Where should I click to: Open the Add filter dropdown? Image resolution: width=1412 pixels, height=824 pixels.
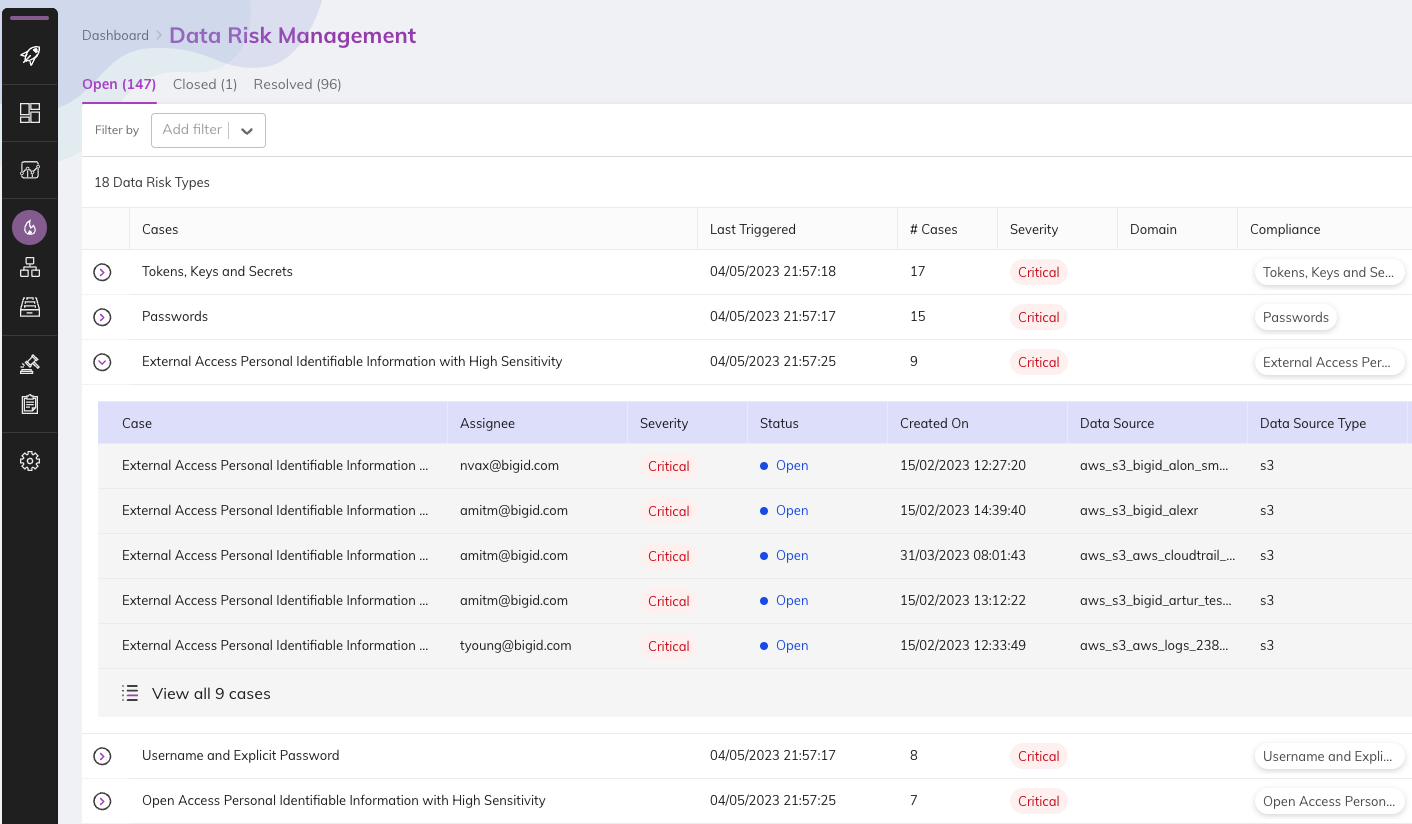[208, 130]
